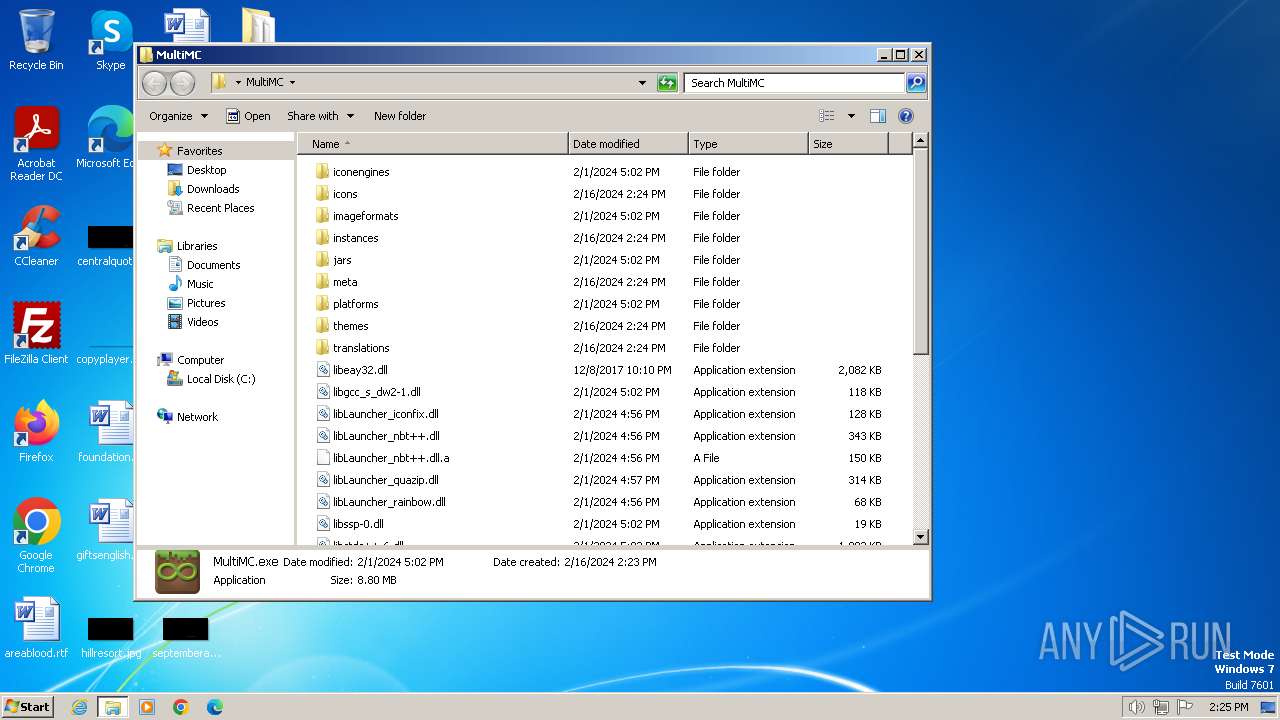Click the Back navigation arrow
1280x720 pixels.
pyautogui.click(x=154, y=83)
